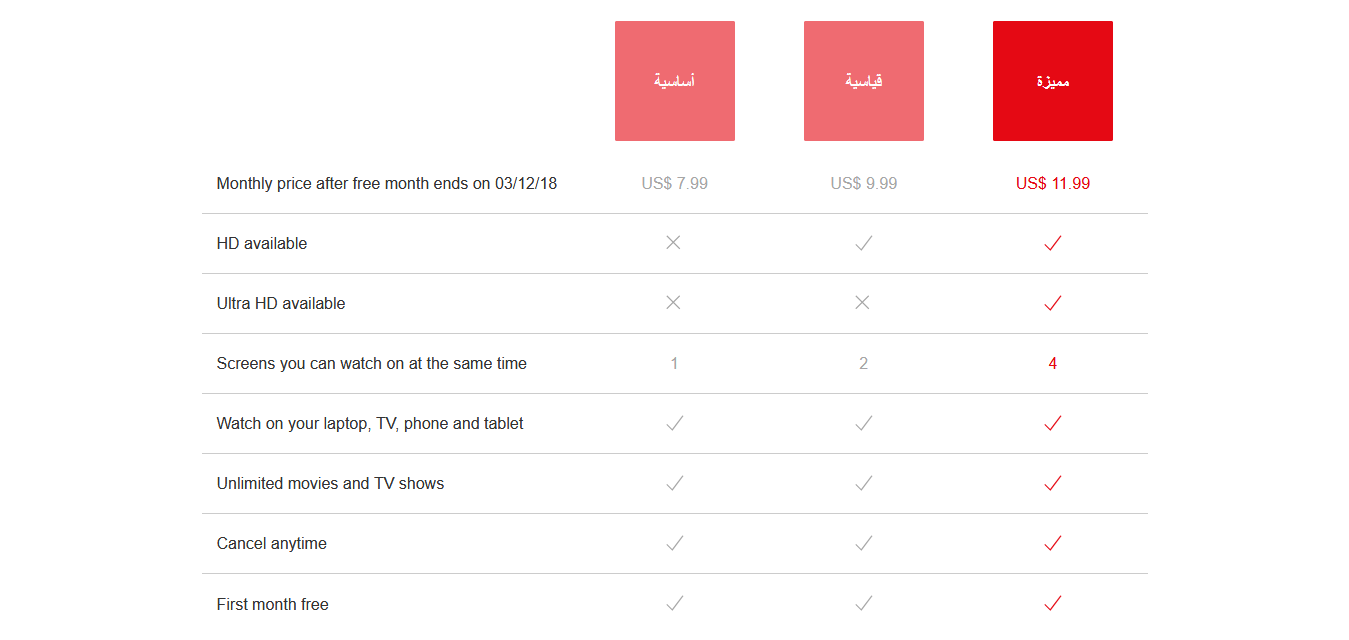The width and height of the screenshot is (1349, 640).
Task: Click the red HD available checkmark for Premium
Action: tap(1052, 243)
